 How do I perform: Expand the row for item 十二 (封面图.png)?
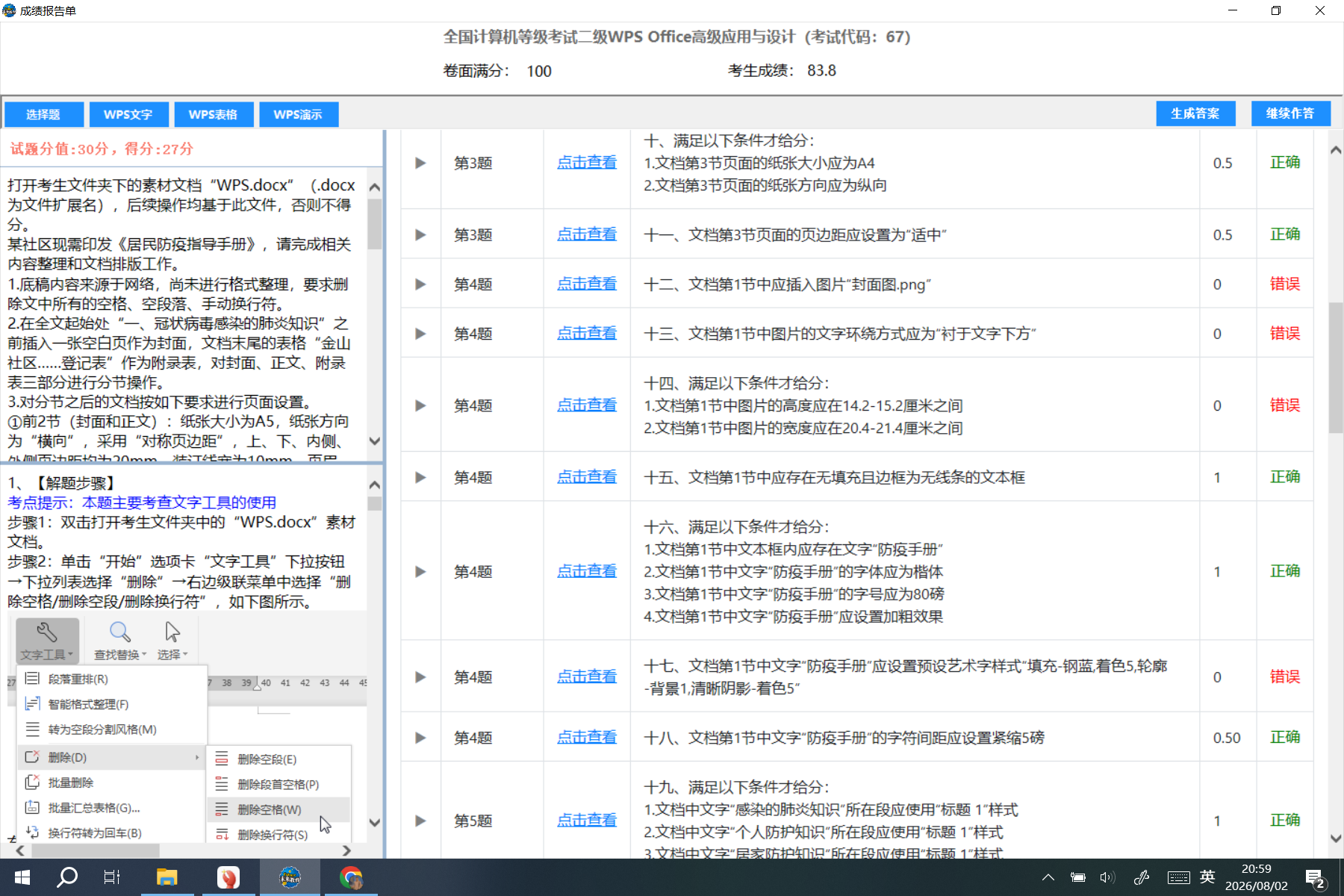click(x=420, y=284)
